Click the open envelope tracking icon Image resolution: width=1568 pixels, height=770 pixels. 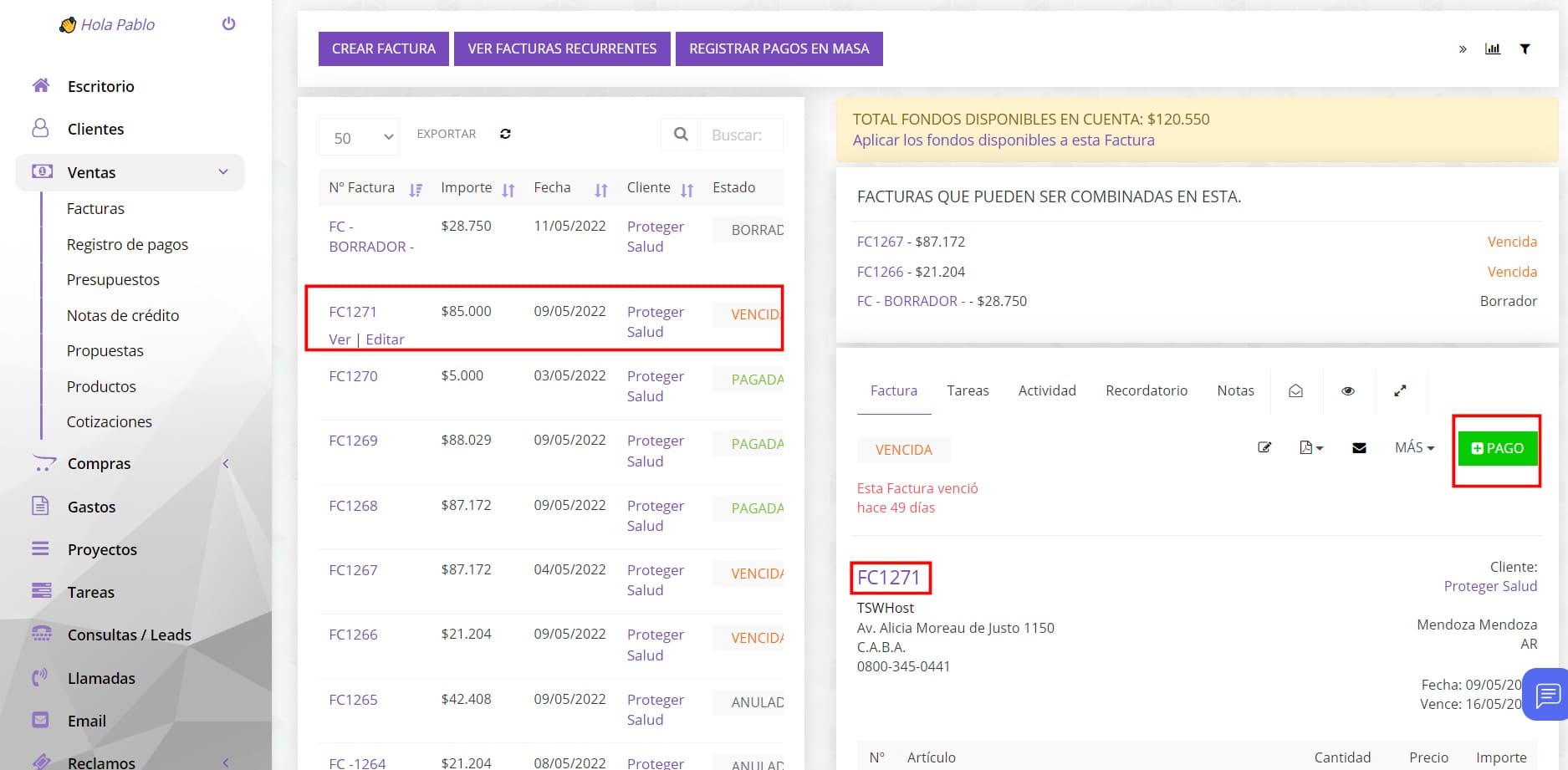point(1295,390)
